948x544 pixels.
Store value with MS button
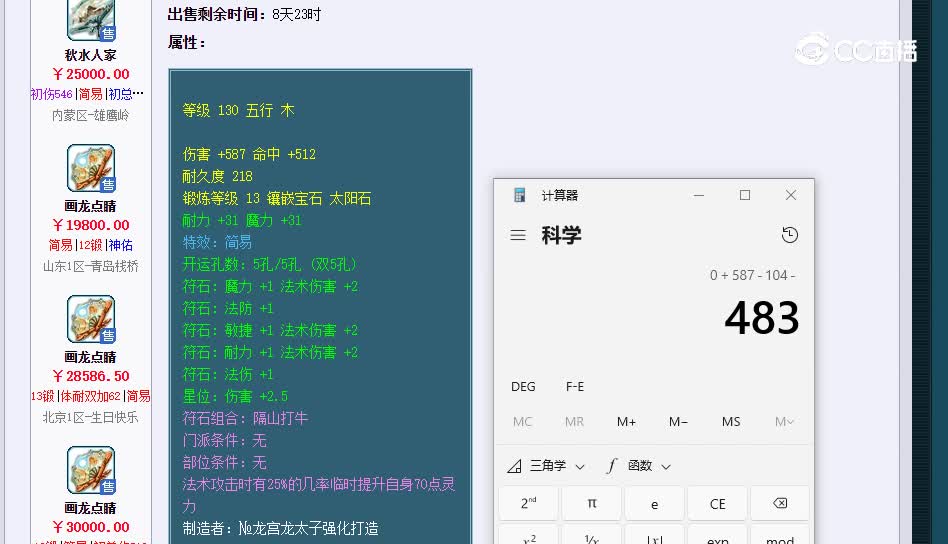731,421
